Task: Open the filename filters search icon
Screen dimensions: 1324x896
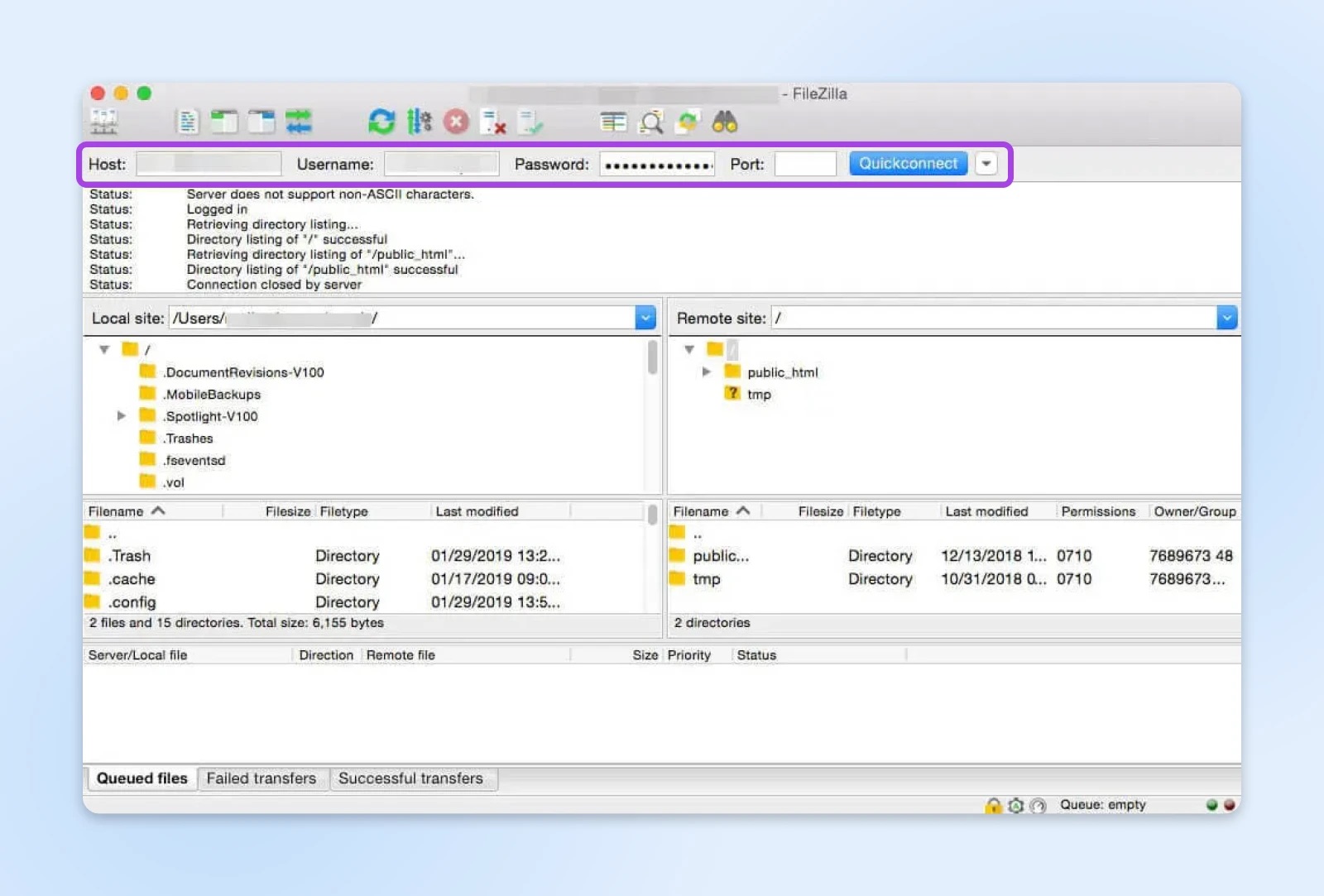Action: (652, 122)
